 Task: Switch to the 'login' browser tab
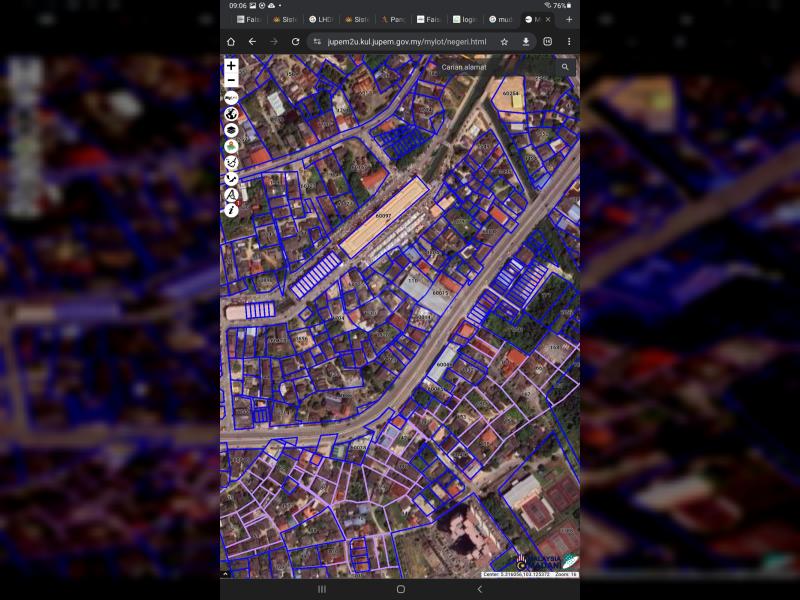point(464,19)
